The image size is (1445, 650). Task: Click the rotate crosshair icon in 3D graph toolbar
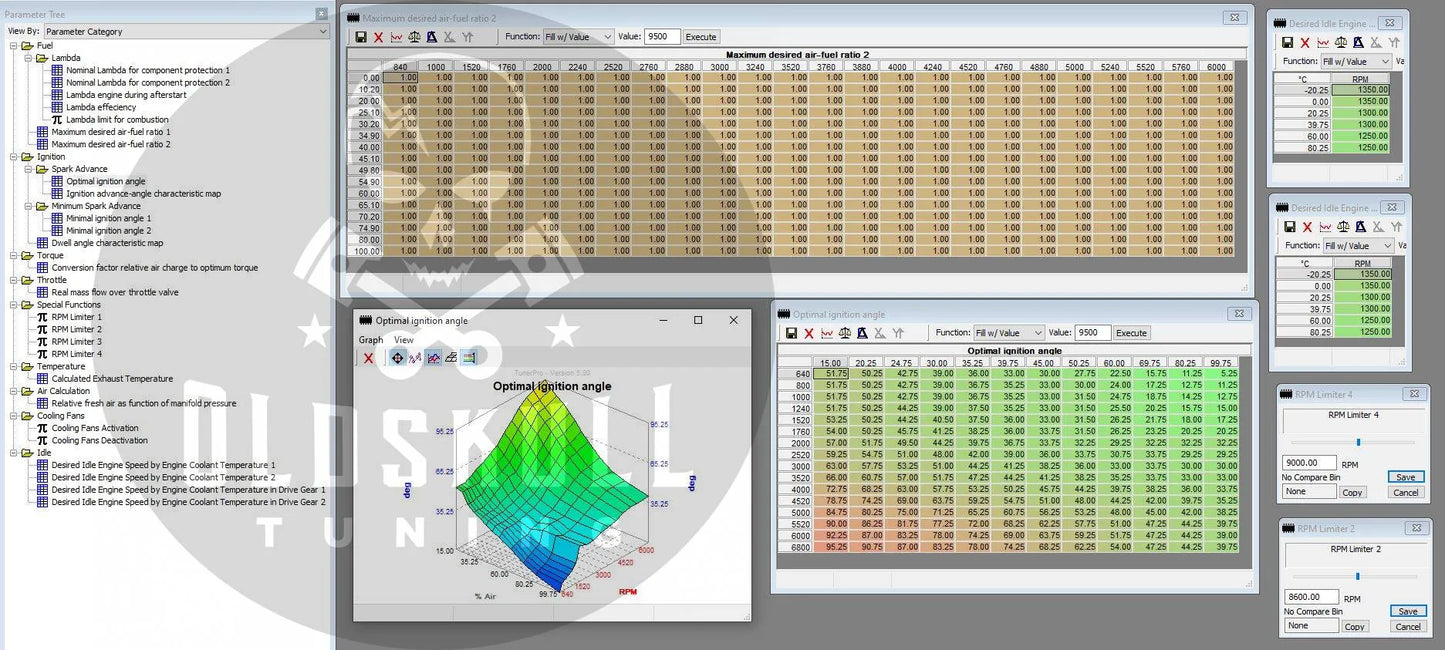tap(397, 358)
